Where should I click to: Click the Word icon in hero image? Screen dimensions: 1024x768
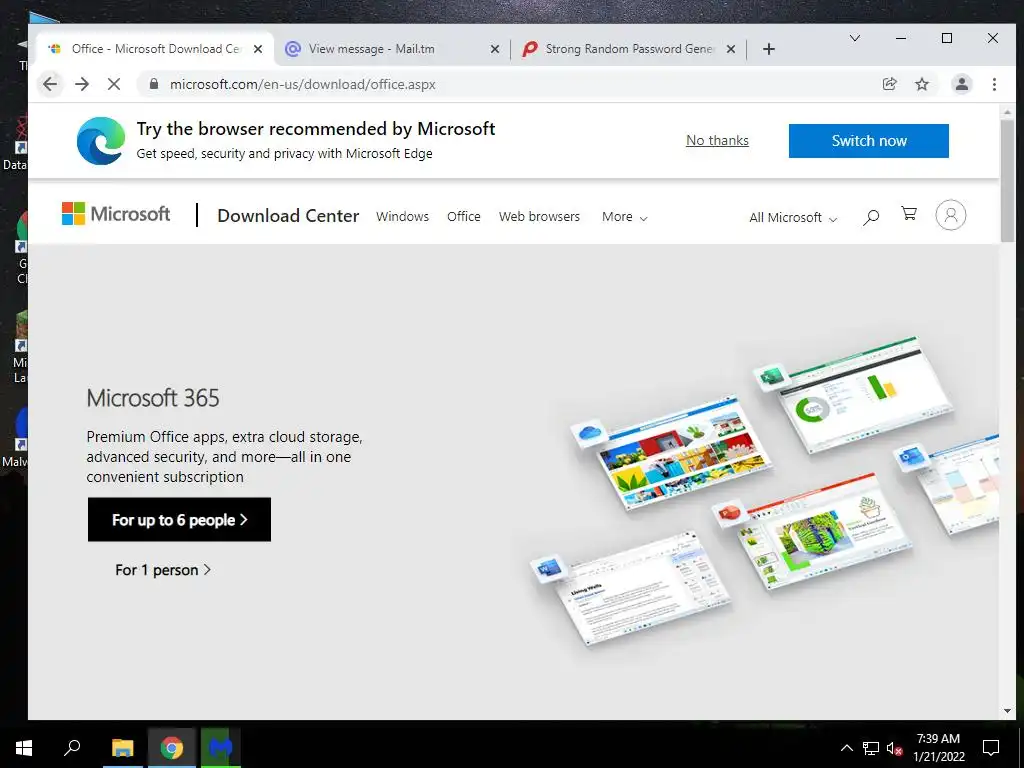549,569
